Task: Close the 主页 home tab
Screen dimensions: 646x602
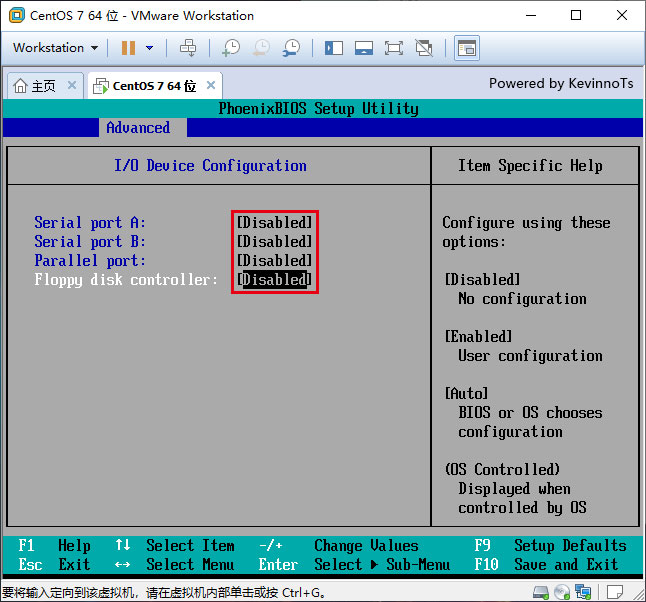Action: 72,85
